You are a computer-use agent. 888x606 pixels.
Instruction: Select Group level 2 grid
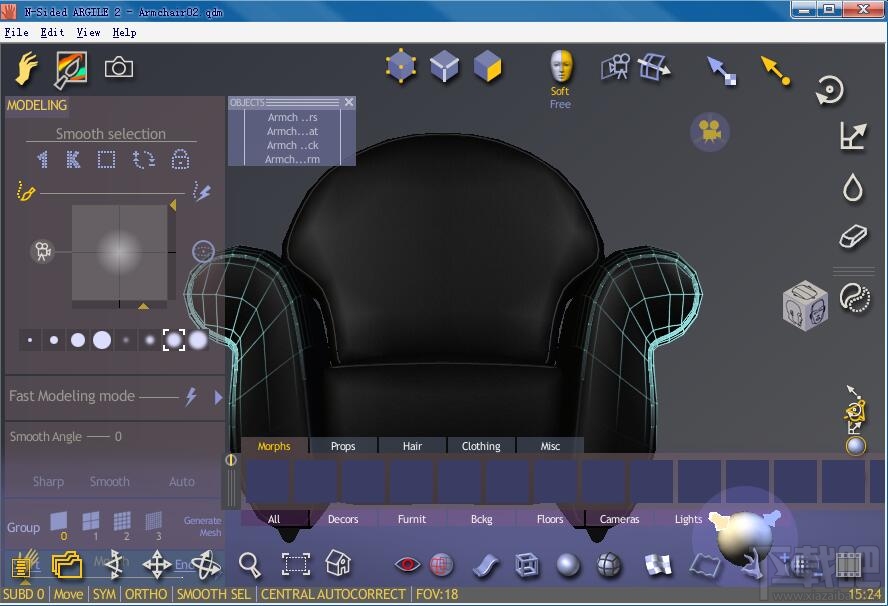pos(122,524)
